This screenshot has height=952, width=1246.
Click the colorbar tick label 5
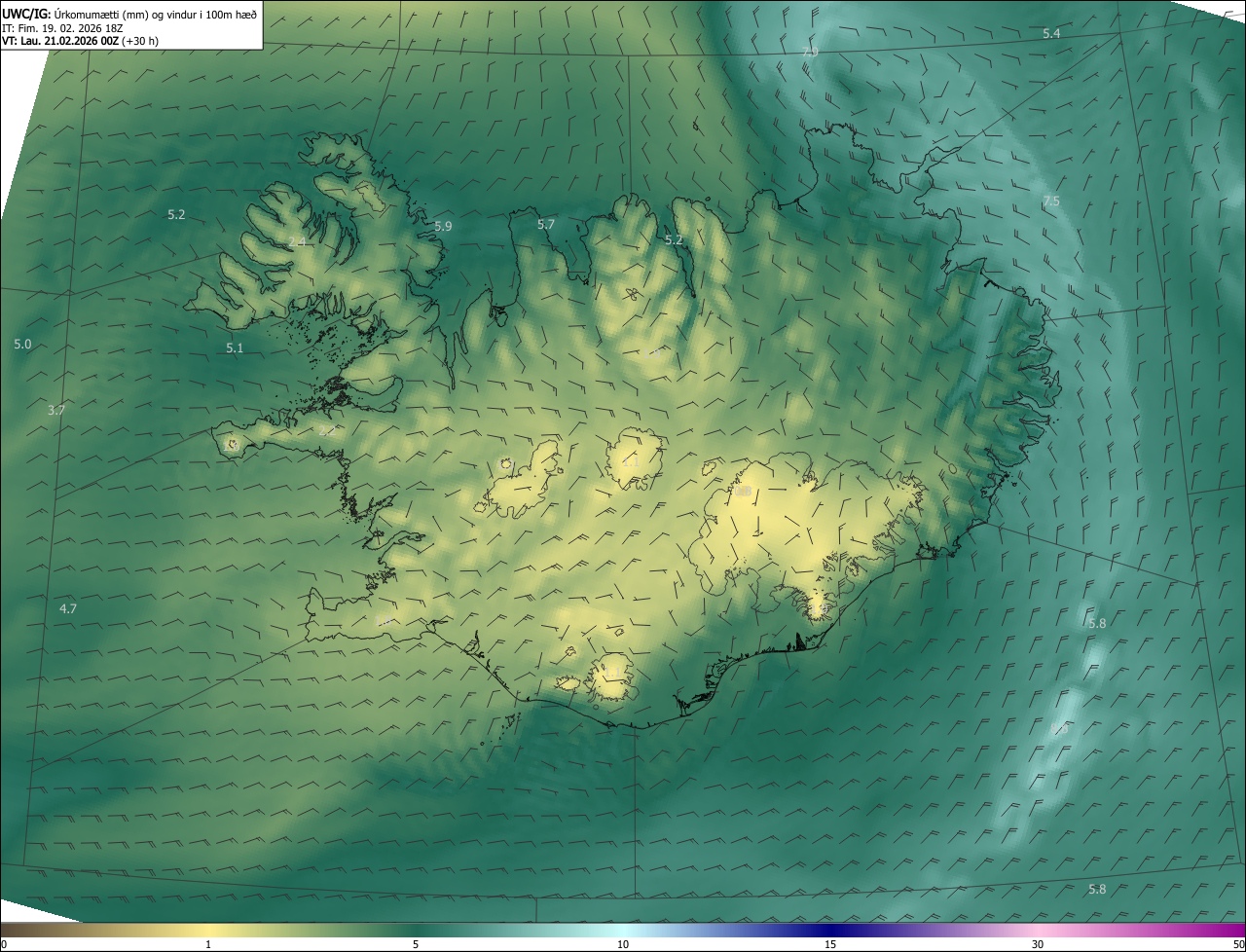tap(416, 944)
